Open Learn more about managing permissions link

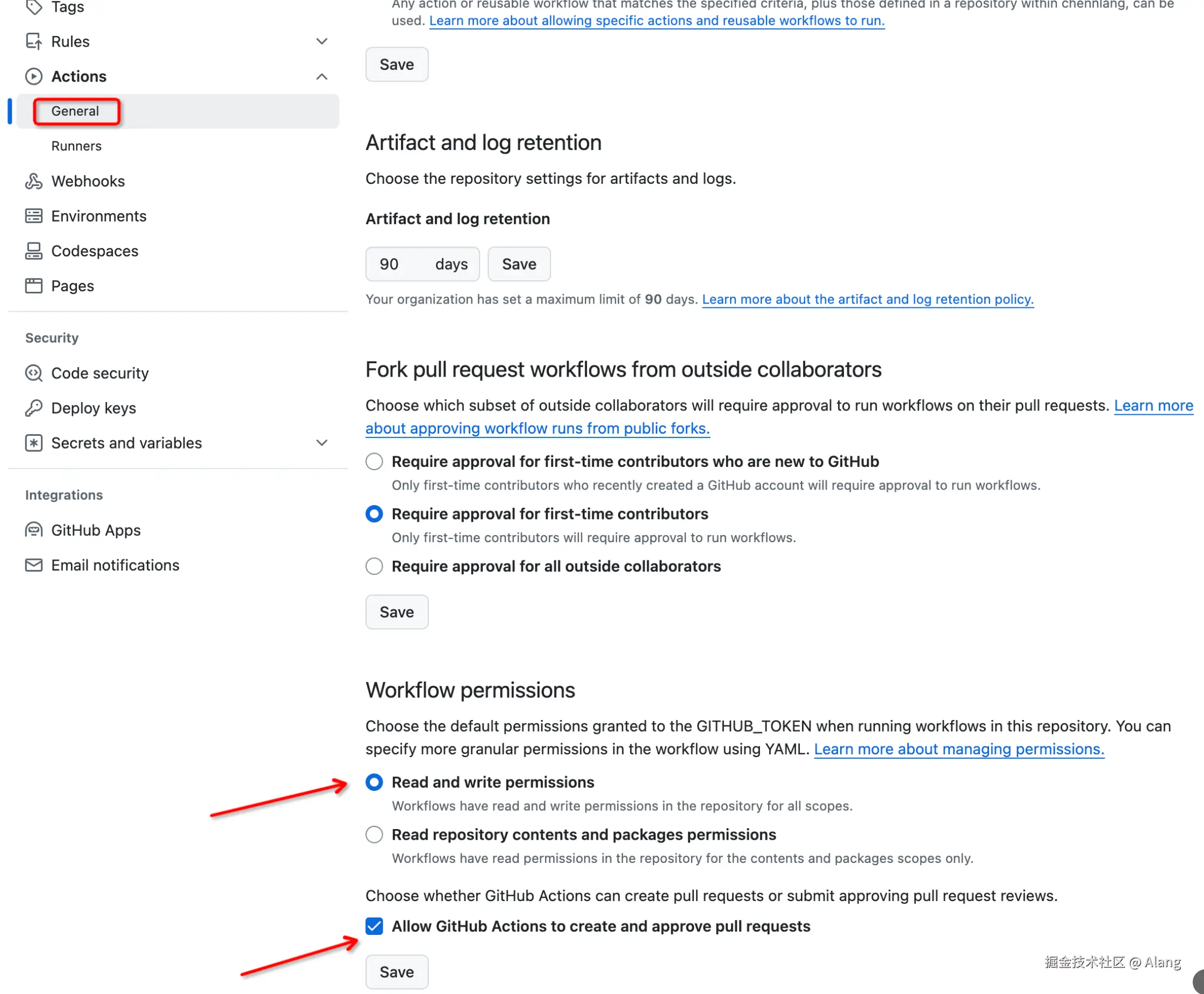click(959, 749)
